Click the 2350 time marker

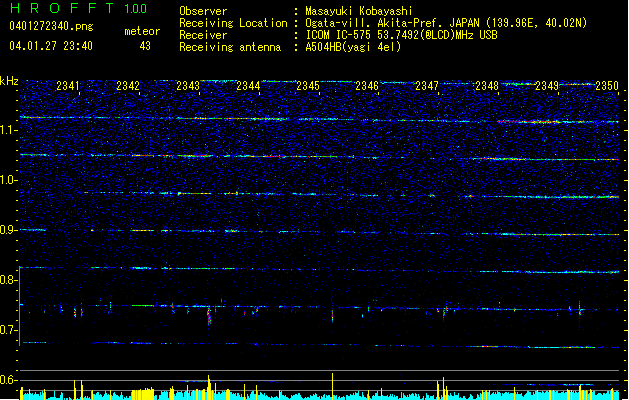tap(607, 85)
